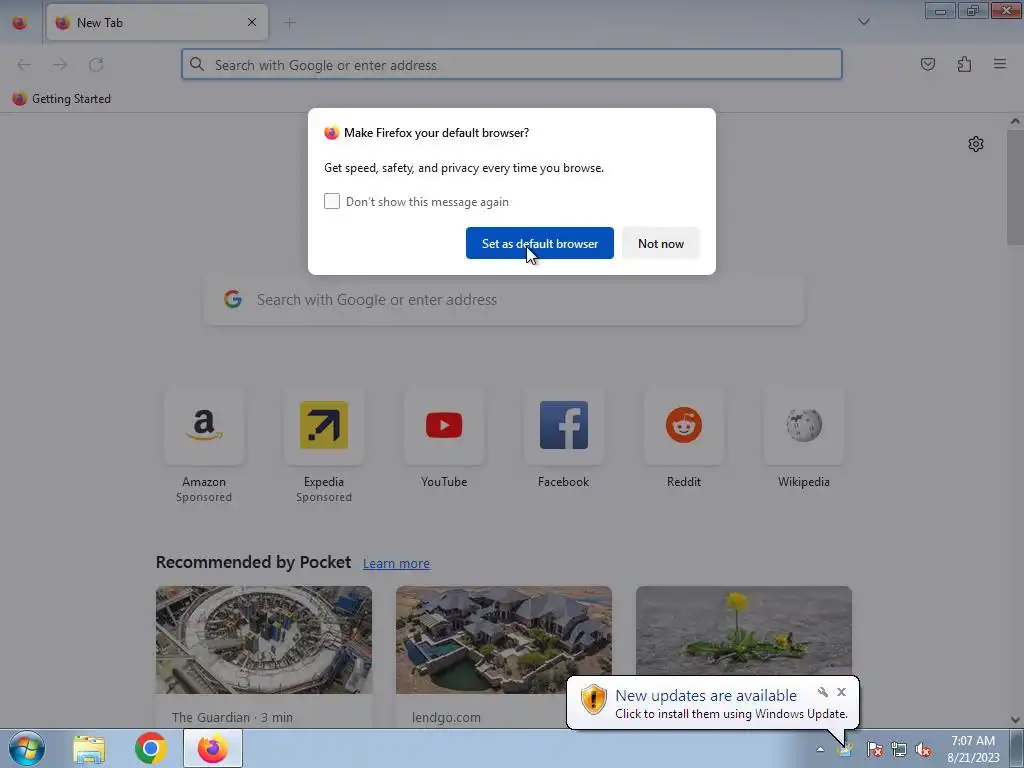Open the Wikipedia shortcut tile
Image resolution: width=1024 pixels, height=768 pixels.
pyautogui.click(x=804, y=426)
